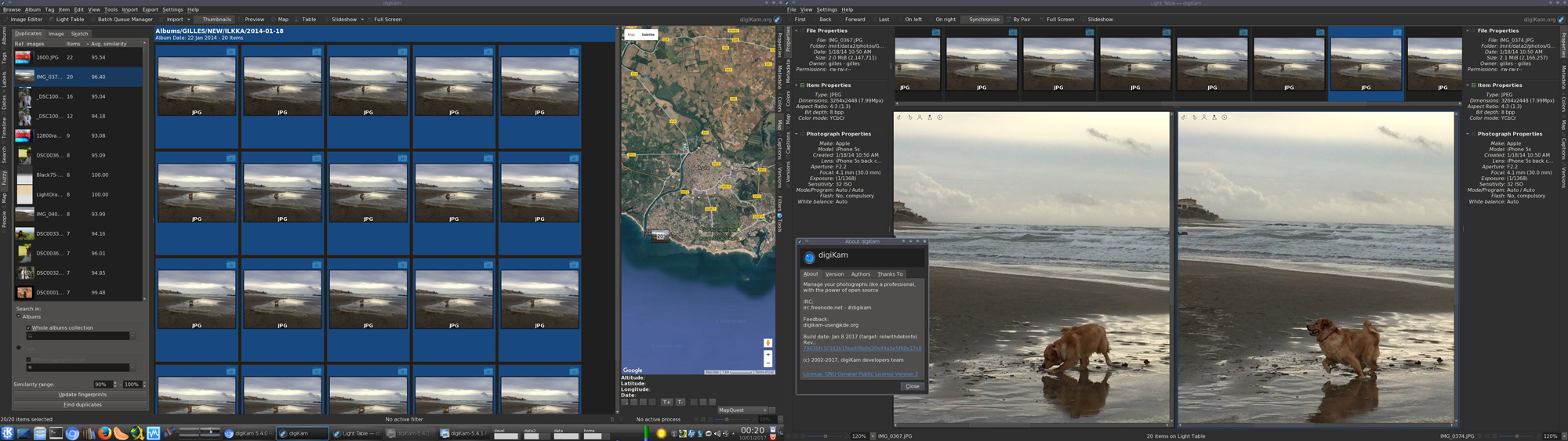Click the rotate left icon on left preview
Image resolution: width=1568 pixels, height=441 pixels.
pyautogui.click(x=899, y=117)
